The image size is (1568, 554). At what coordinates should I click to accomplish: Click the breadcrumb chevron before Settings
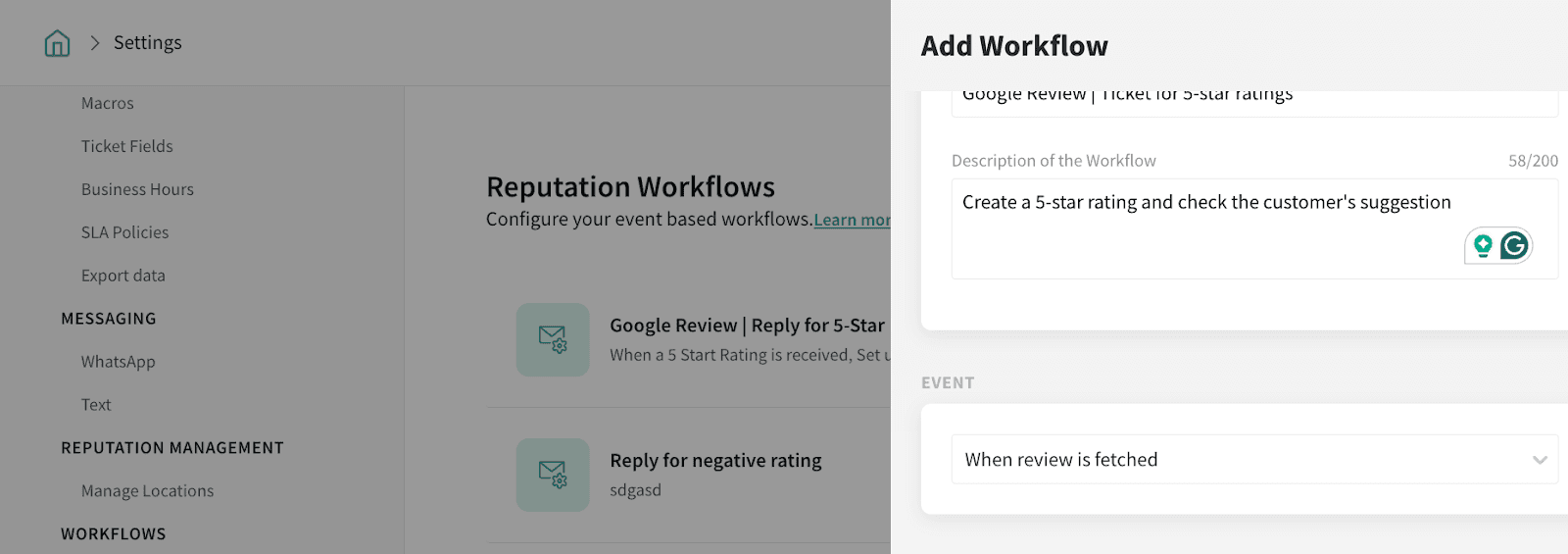[95, 43]
